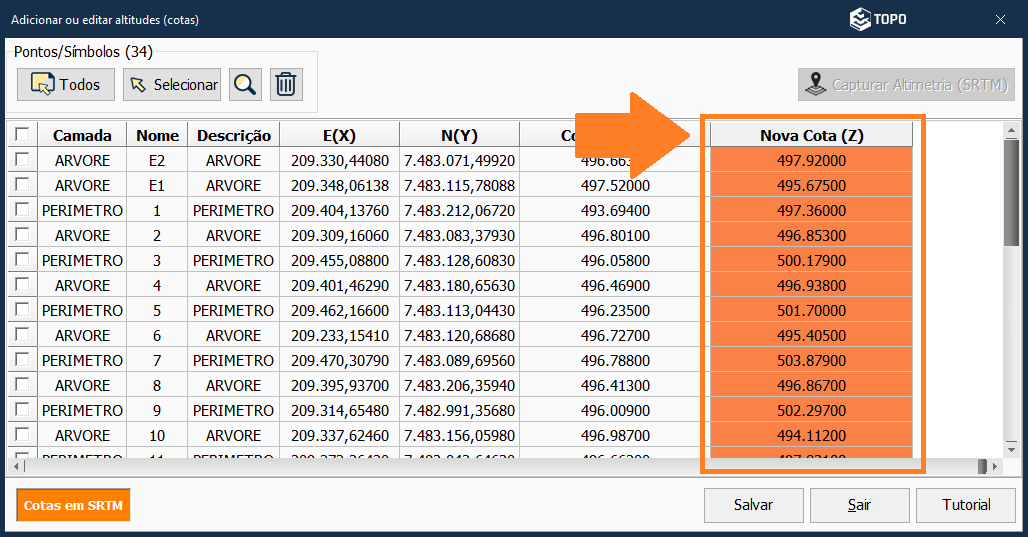
Task: Click the E(X) column header
Action: click(339, 135)
